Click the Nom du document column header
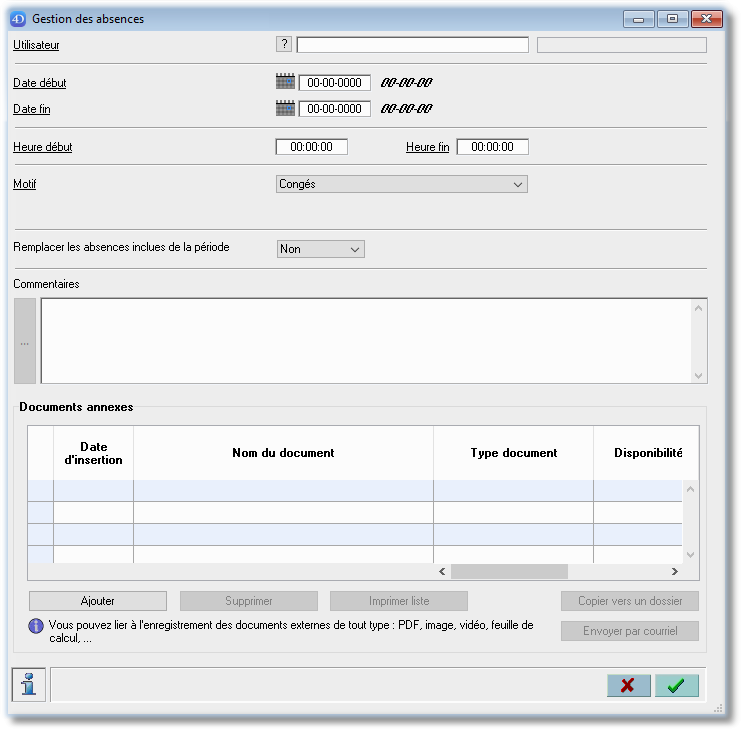Screen dimensions: 745x731 point(283,453)
